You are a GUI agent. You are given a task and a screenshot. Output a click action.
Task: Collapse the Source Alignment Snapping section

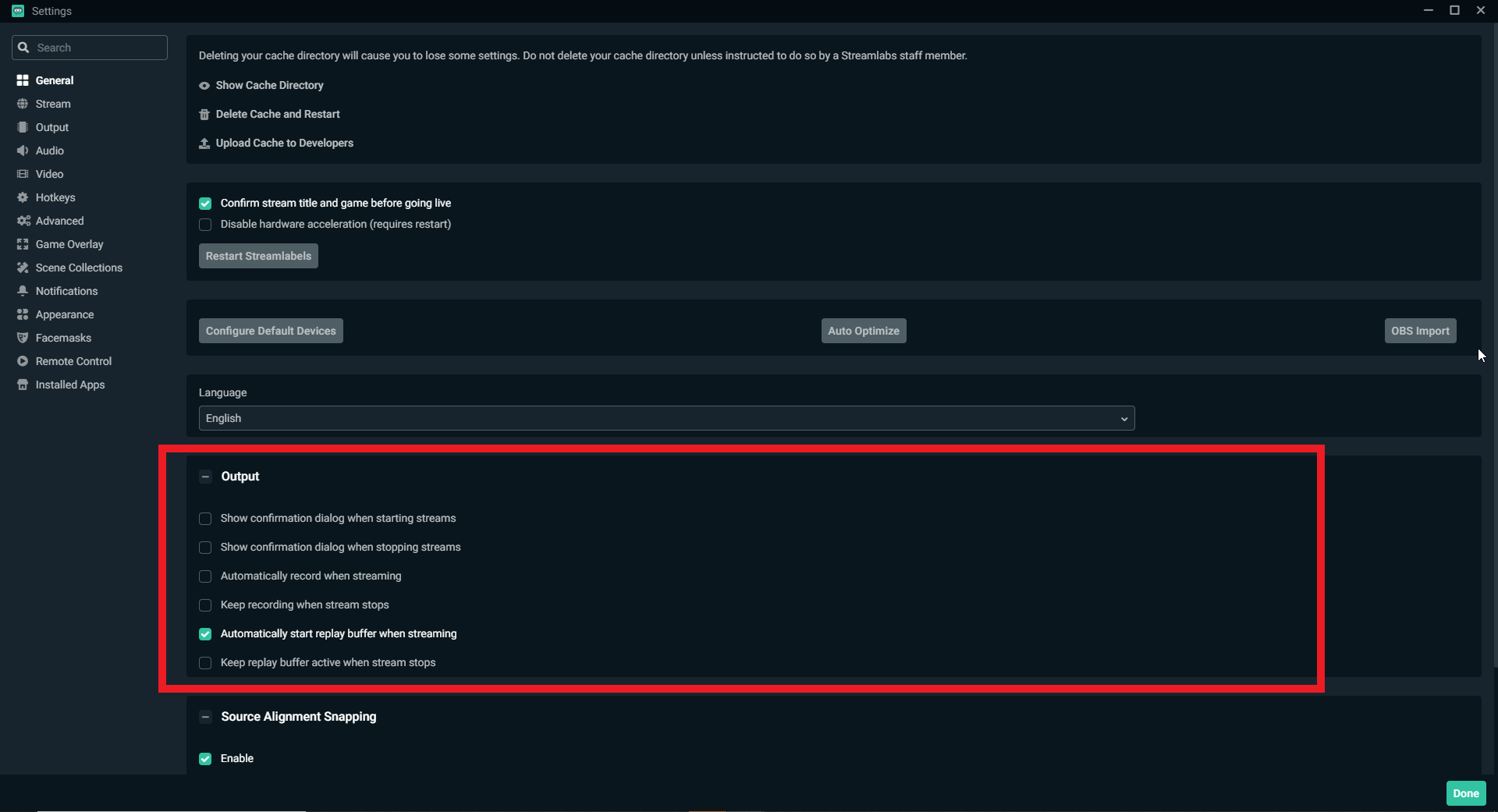(x=205, y=717)
